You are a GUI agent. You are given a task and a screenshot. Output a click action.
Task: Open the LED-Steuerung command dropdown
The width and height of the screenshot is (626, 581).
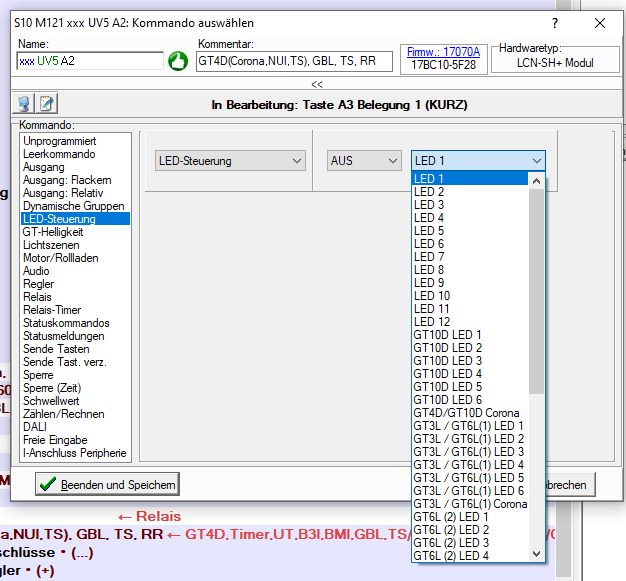[231, 160]
